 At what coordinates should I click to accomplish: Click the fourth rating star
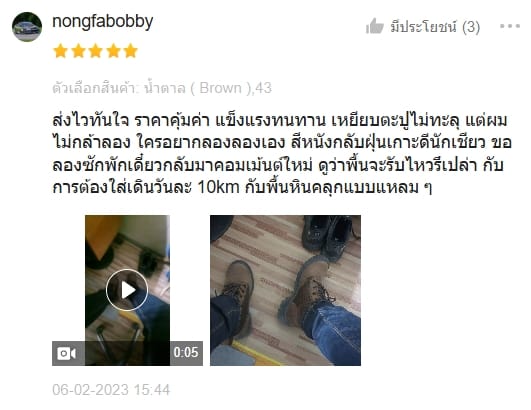113,51
